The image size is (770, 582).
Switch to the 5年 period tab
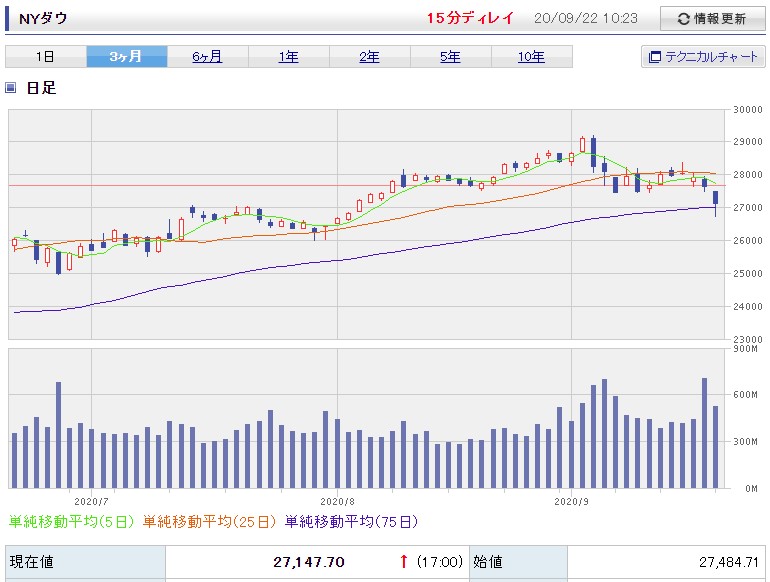(x=450, y=56)
